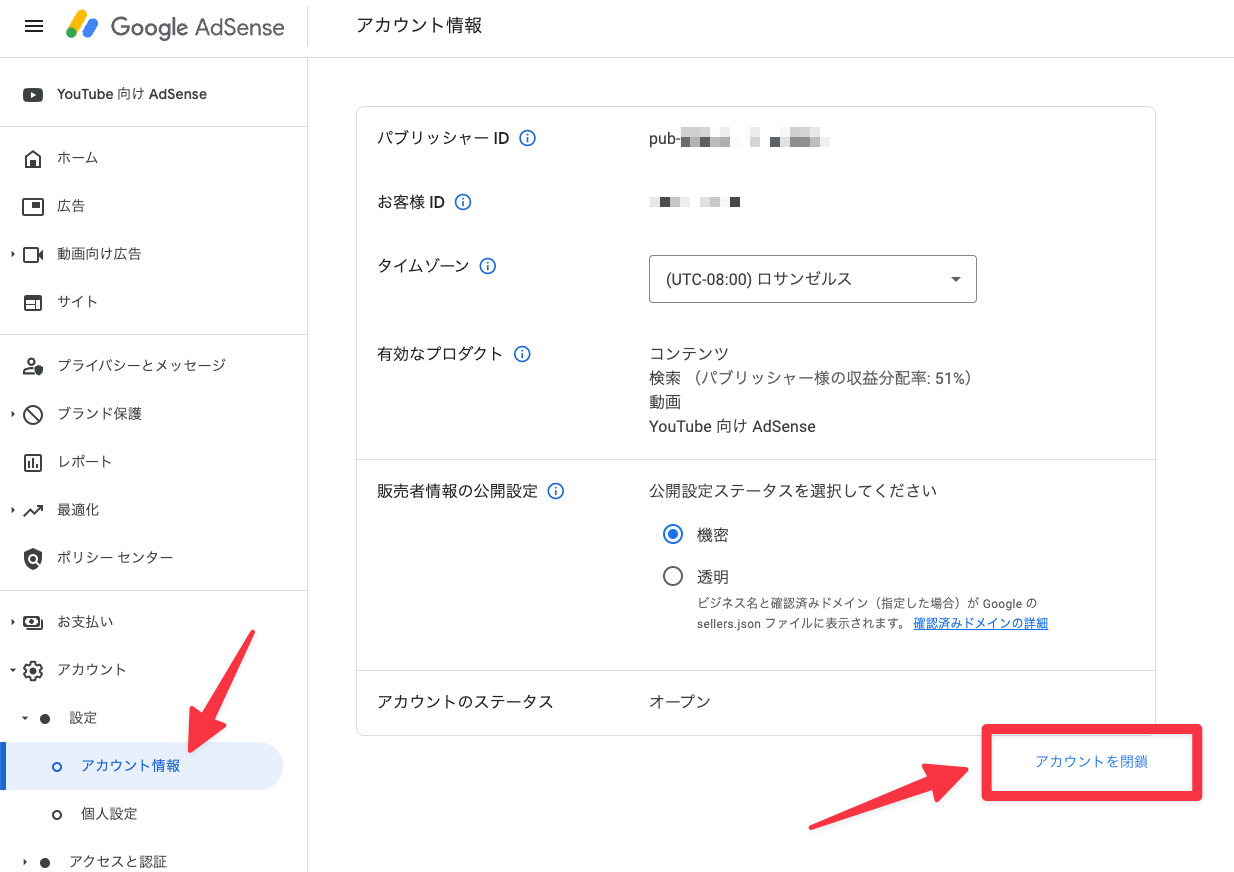Click the アカウント gear icon
Screen dimensions: 1234x872
[x=33, y=670]
